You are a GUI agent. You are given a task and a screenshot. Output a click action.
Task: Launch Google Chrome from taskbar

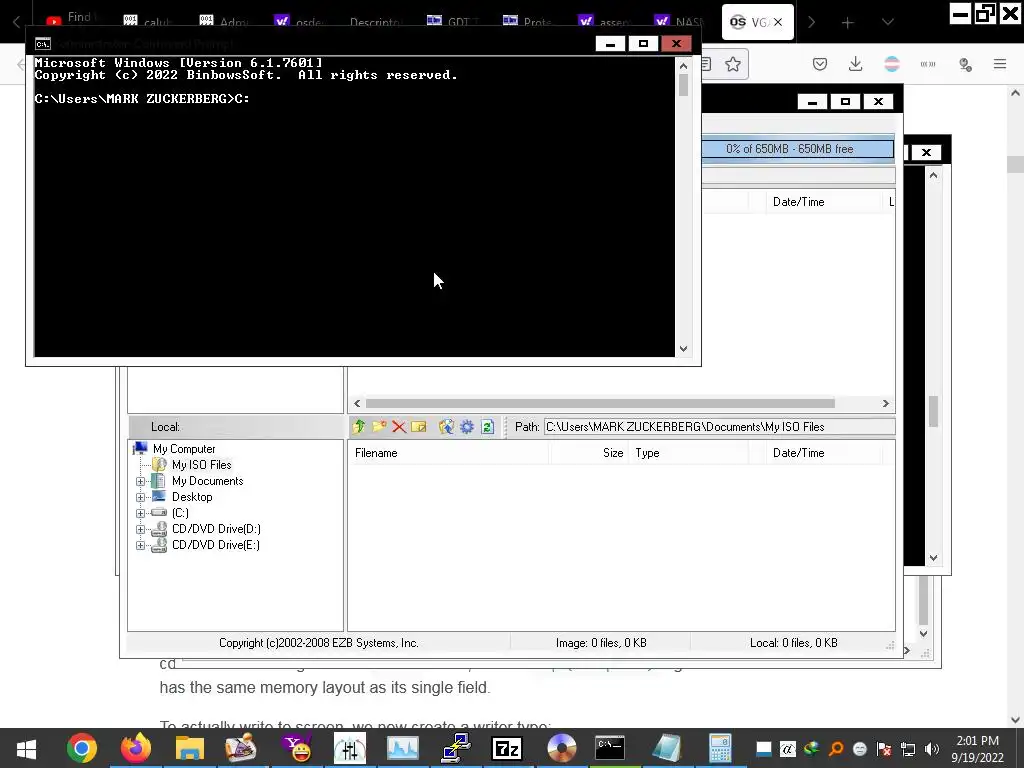[82, 748]
